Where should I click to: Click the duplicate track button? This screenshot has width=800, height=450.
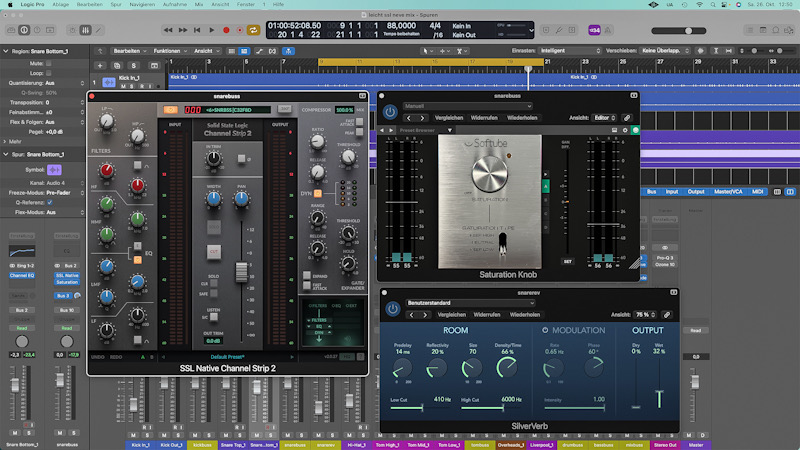pos(117,66)
